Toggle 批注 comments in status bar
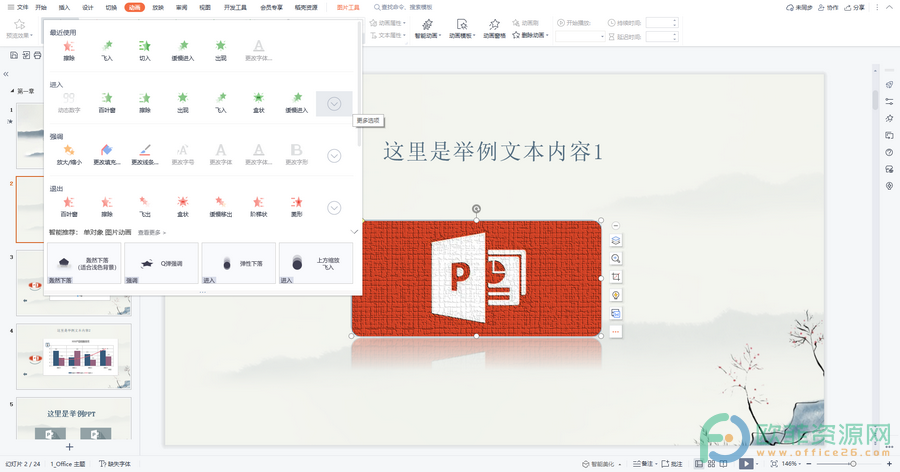Image resolution: width=900 pixels, height=472 pixels. (x=672, y=463)
